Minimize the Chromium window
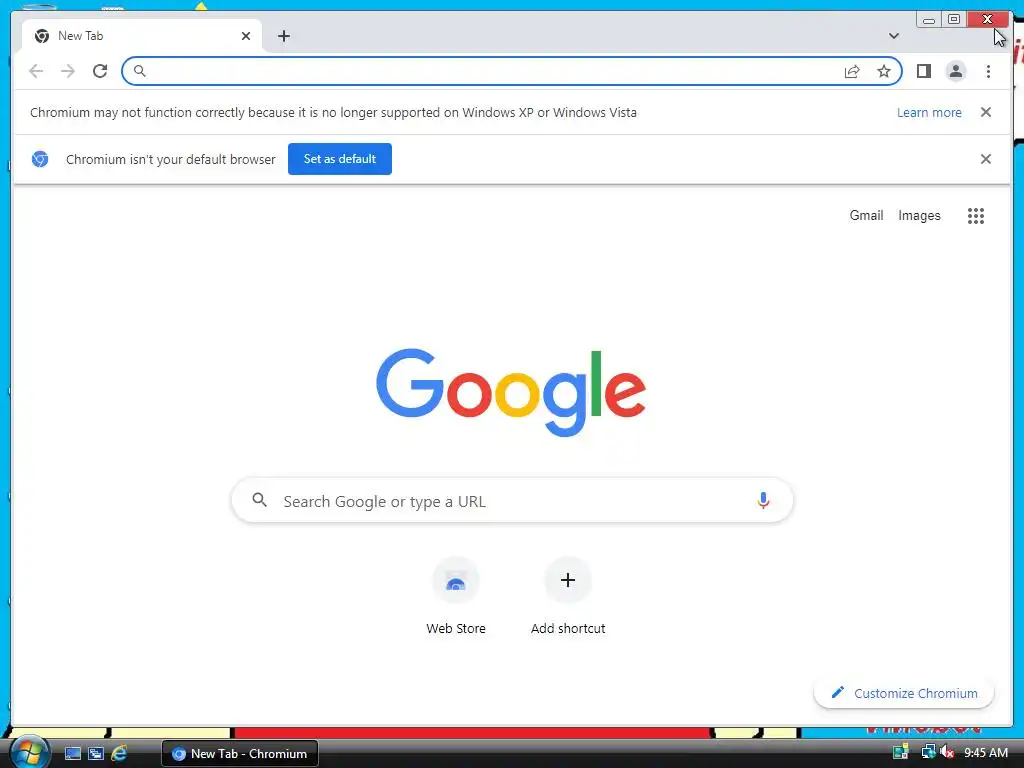This screenshot has height=768, width=1024. pyautogui.click(x=928, y=20)
